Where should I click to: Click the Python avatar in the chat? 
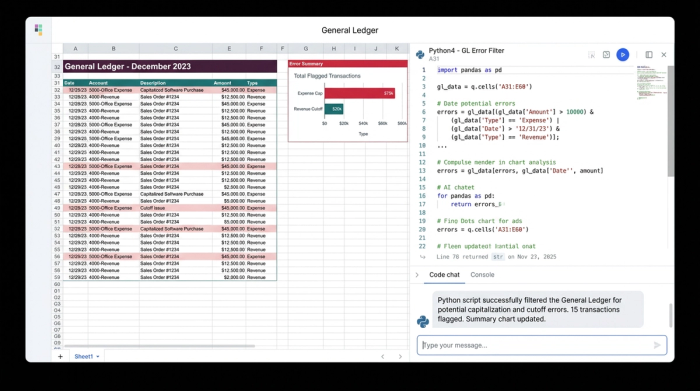coord(422,321)
